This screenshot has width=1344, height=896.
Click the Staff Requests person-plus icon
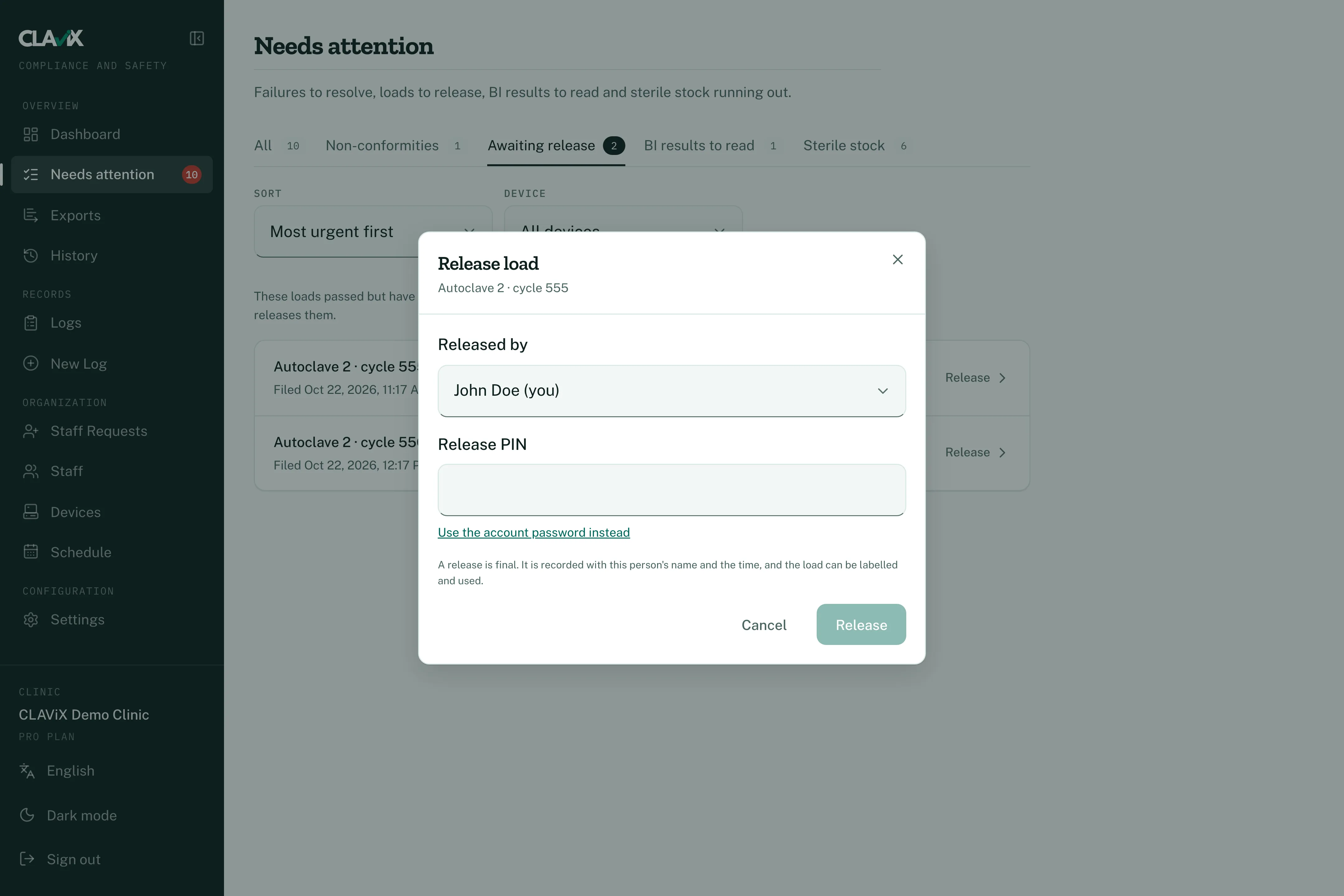(x=31, y=431)
